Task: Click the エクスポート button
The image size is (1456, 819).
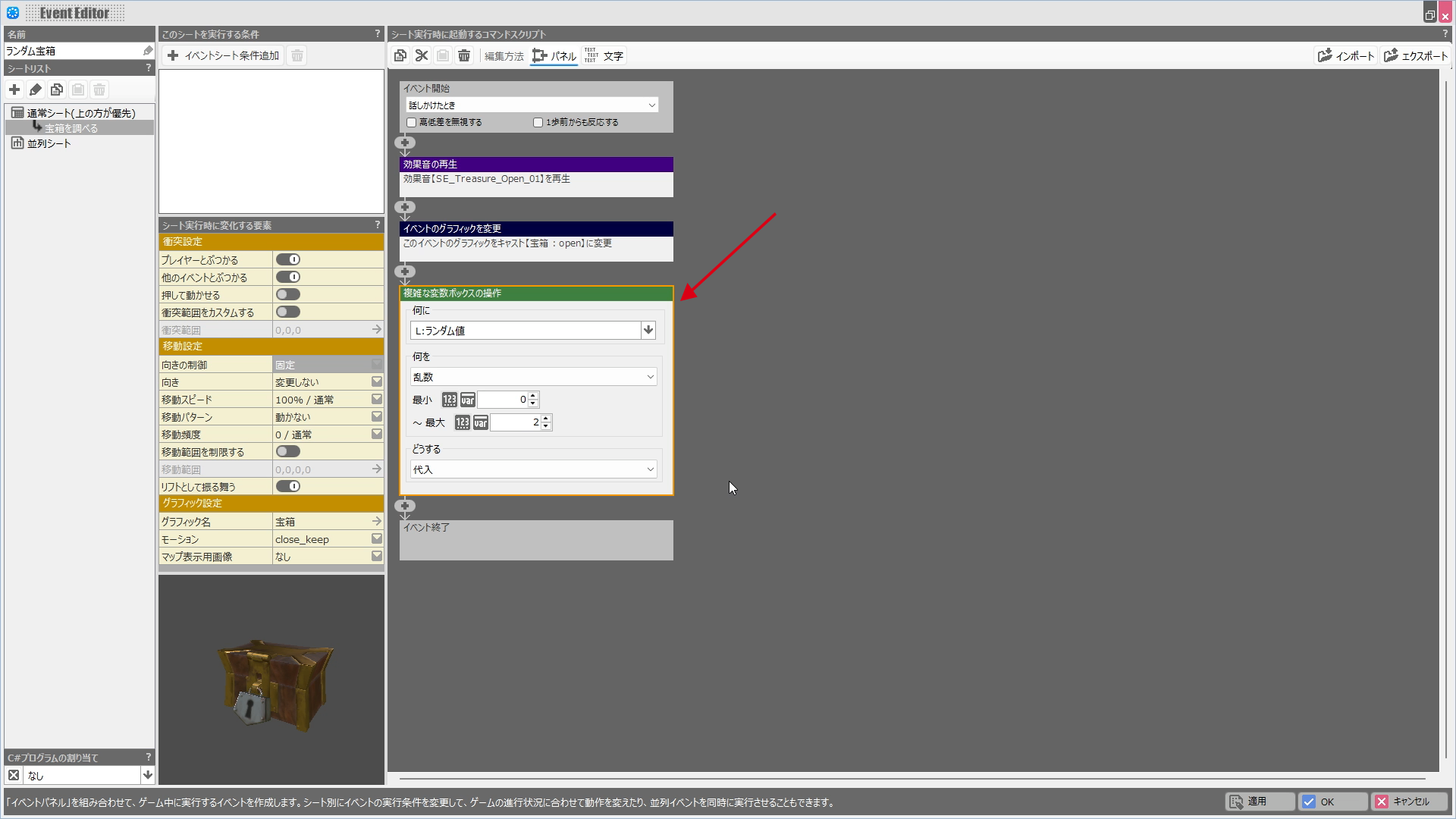Action: 1415,55
